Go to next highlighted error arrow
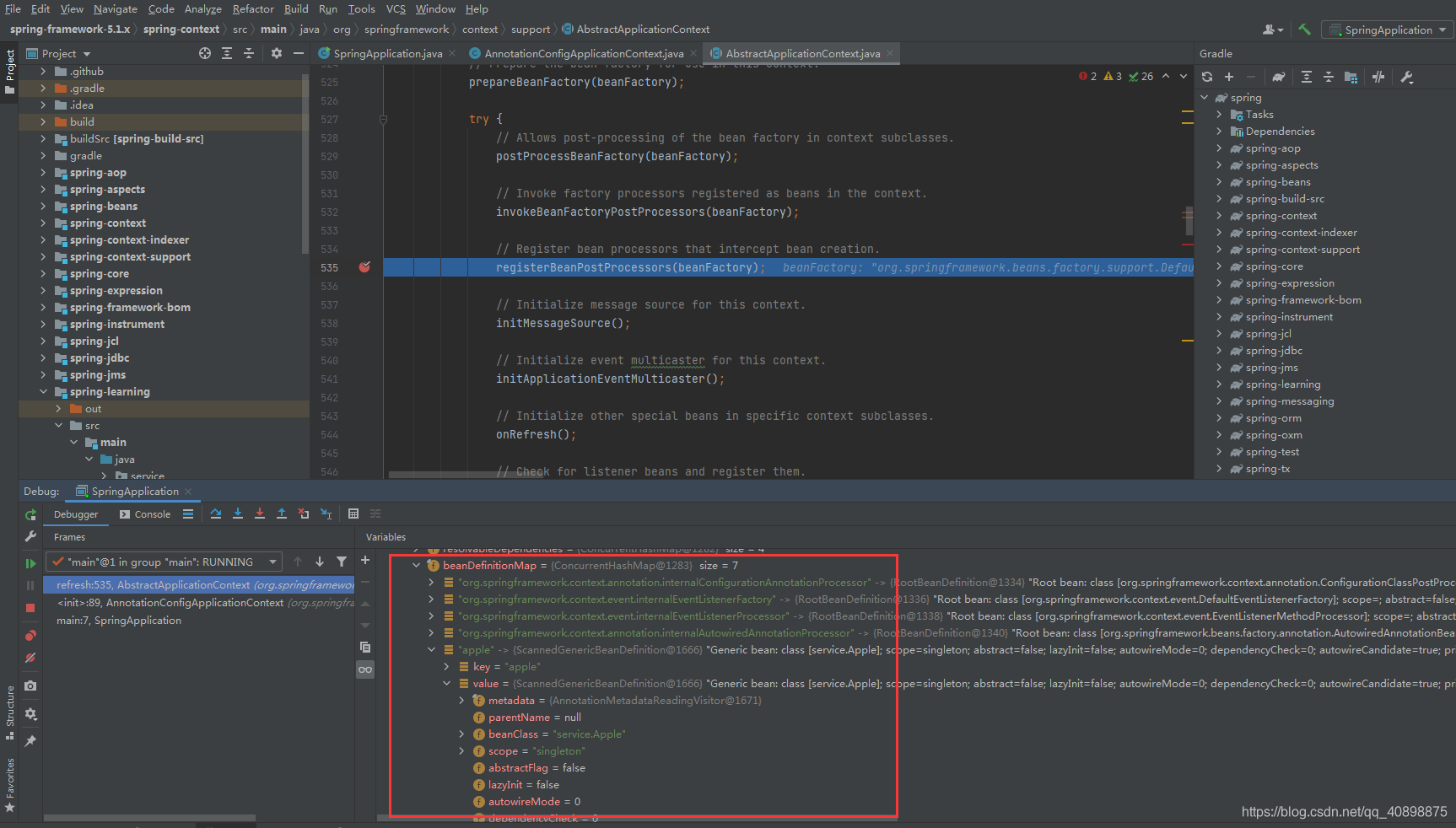The width and height of the screenshot is (1456, 828). (x=1184, y=76)
